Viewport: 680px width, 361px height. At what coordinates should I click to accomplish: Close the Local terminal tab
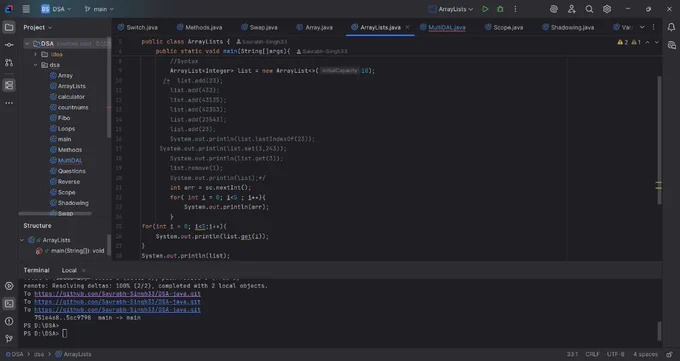click(x=84, y=270)
